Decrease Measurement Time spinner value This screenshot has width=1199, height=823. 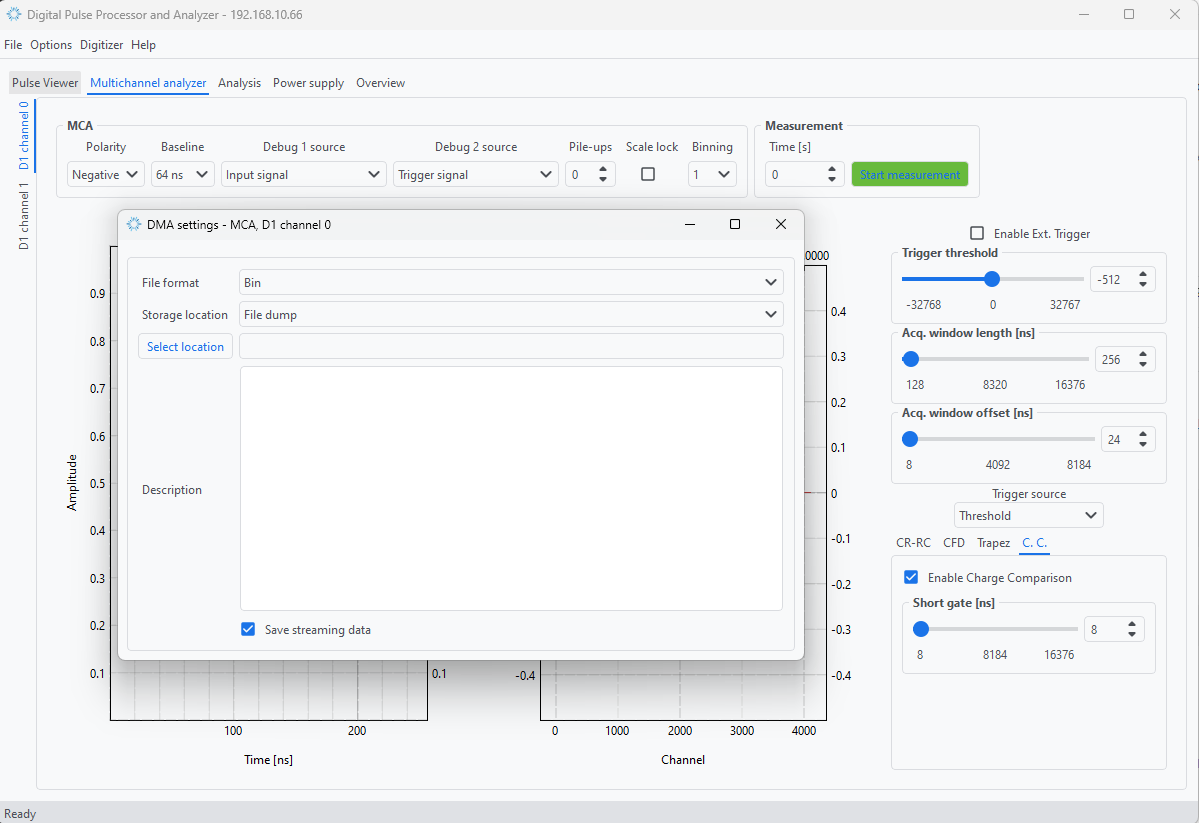point(832,179)
